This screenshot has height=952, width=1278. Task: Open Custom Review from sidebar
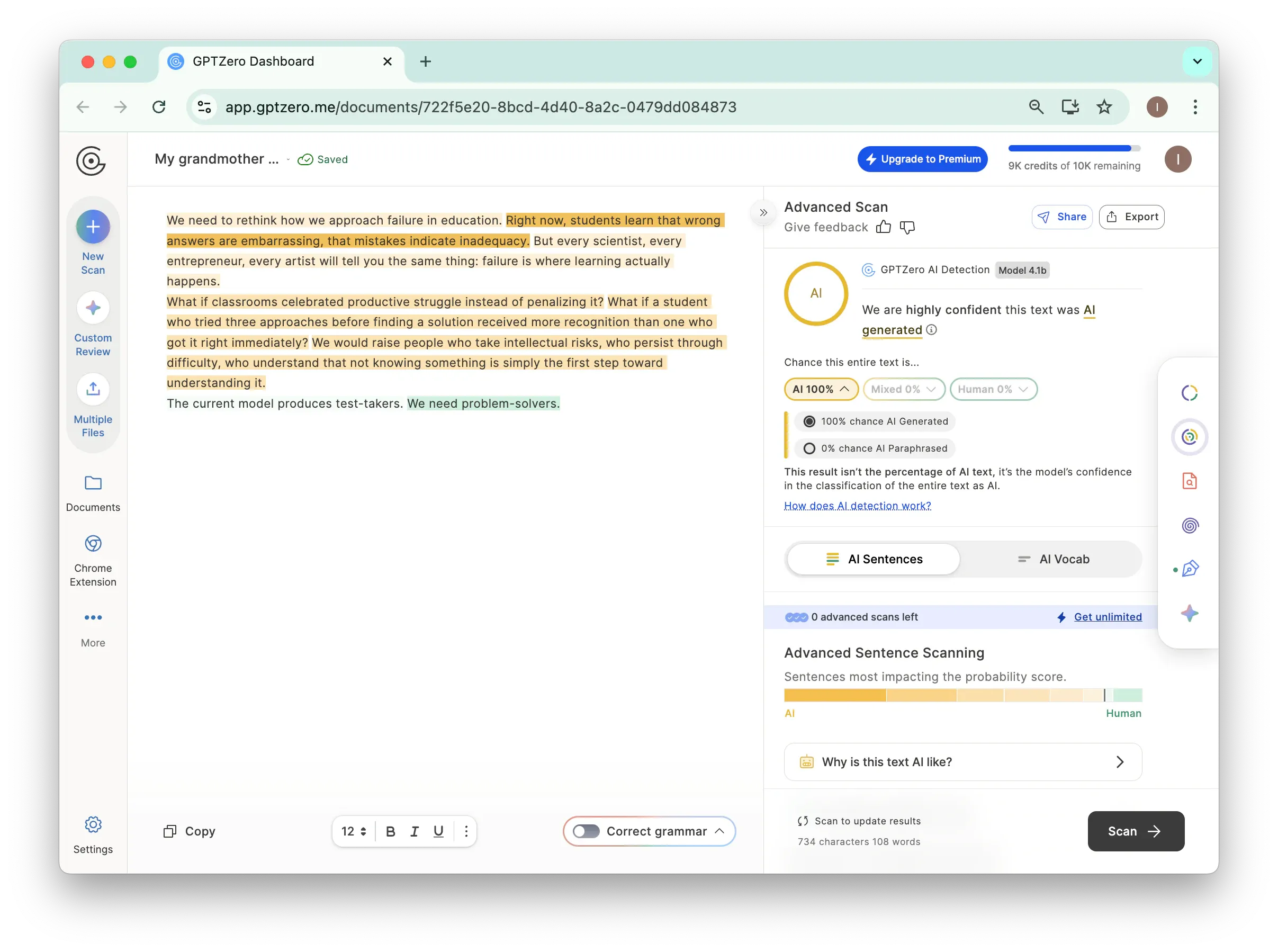(x=93, y=308)
